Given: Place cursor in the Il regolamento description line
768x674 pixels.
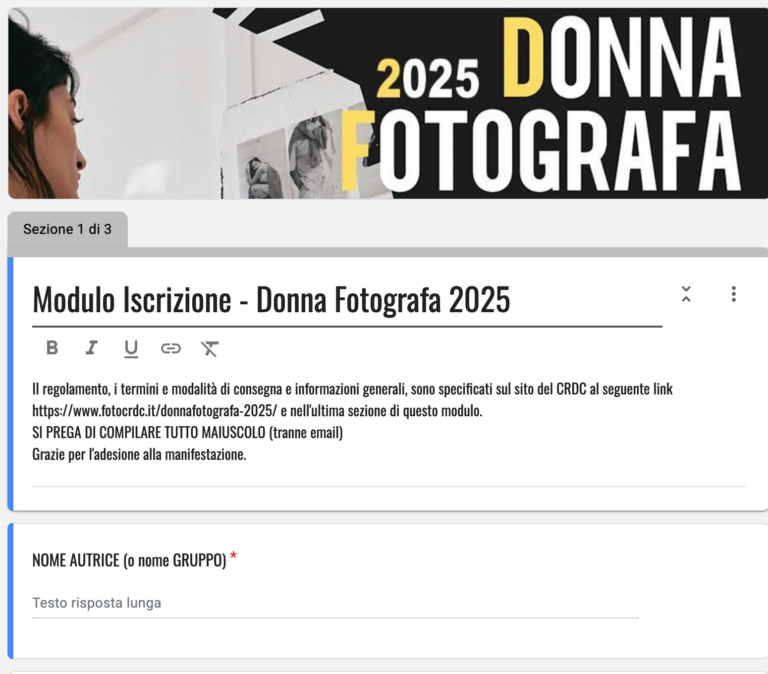Looking at the screenshot, I should (352, 389).
